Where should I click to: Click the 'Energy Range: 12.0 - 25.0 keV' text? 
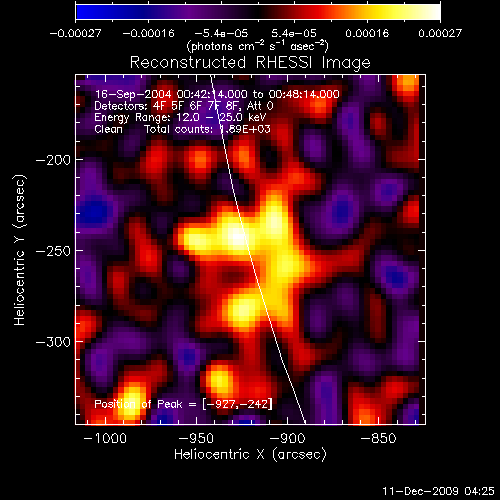tap(180, 117)
